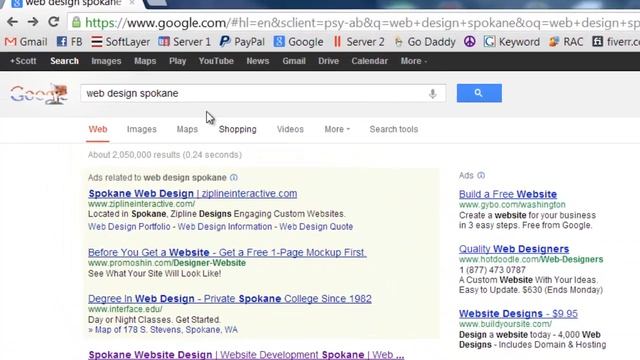Switch to Shopping results tab
Screen dimensions: 640x360
pos(238,129)
